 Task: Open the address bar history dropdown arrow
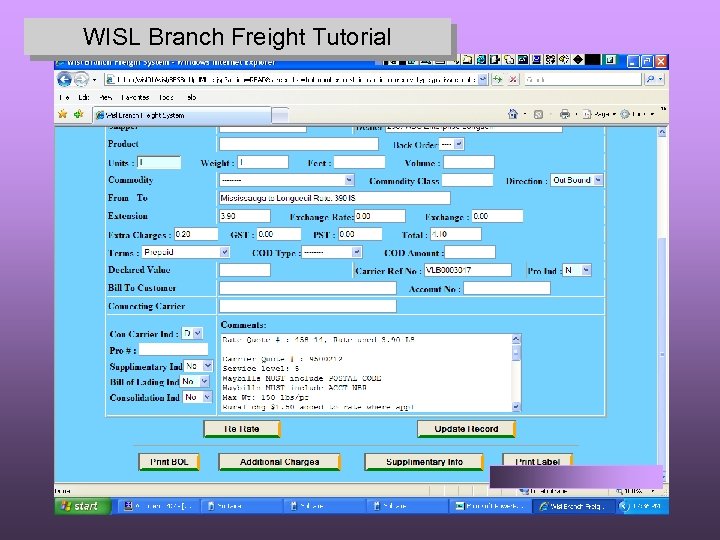(x=483, y=79)
